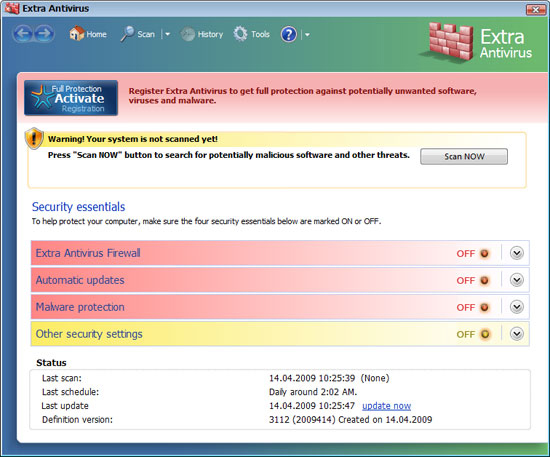Screen dimensions: 550x457
Task: Expand the Automatic updates section
Action: pos(517,280)
